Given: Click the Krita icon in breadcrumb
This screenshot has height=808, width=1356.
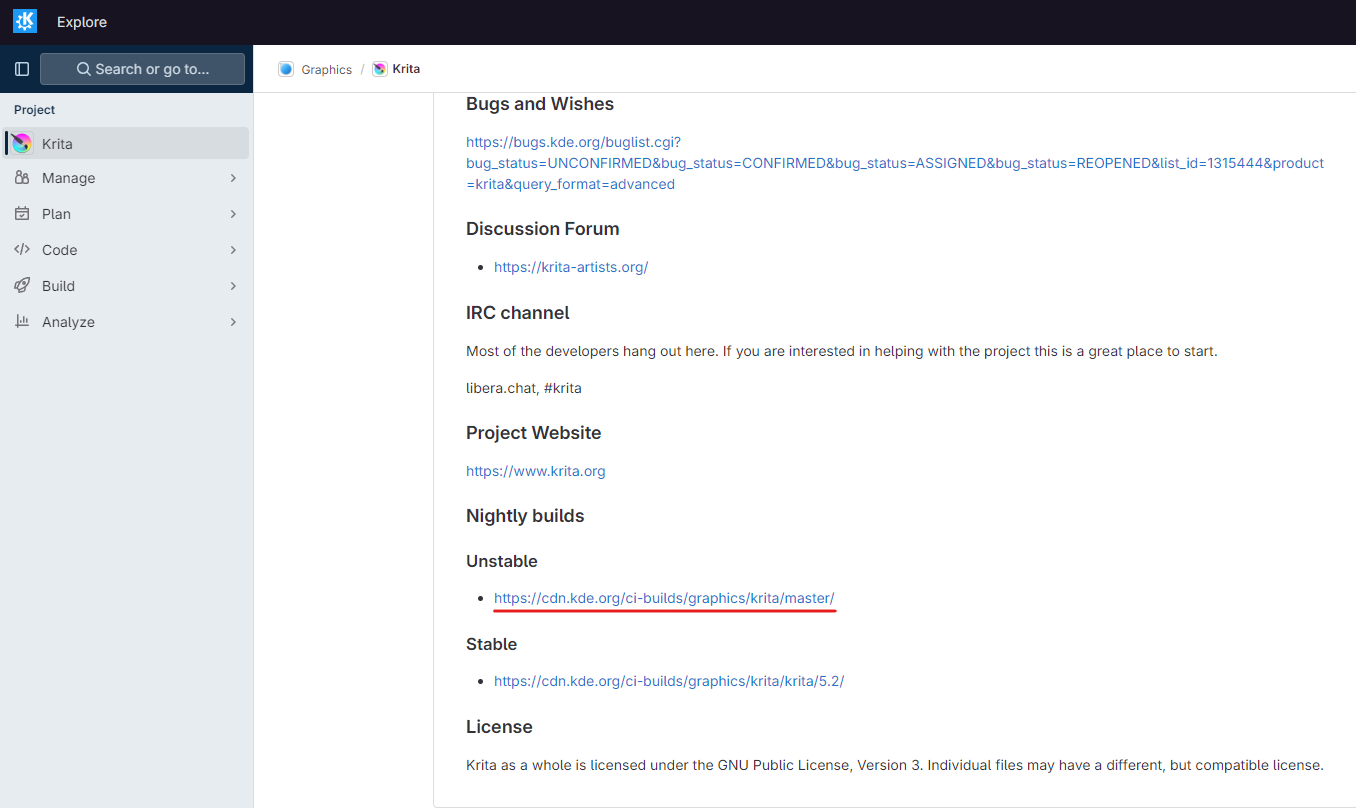Looking at the screenshot, I should (380, 69).
